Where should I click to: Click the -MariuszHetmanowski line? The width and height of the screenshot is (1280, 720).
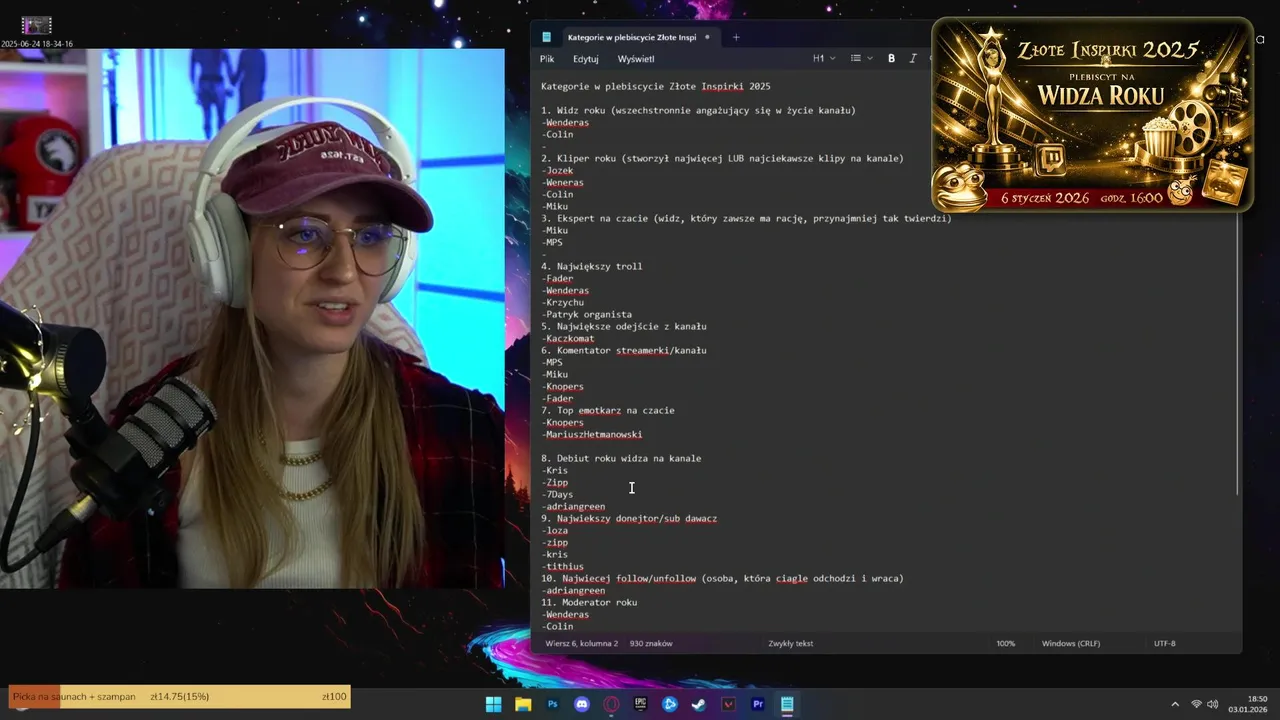[592, 434]
